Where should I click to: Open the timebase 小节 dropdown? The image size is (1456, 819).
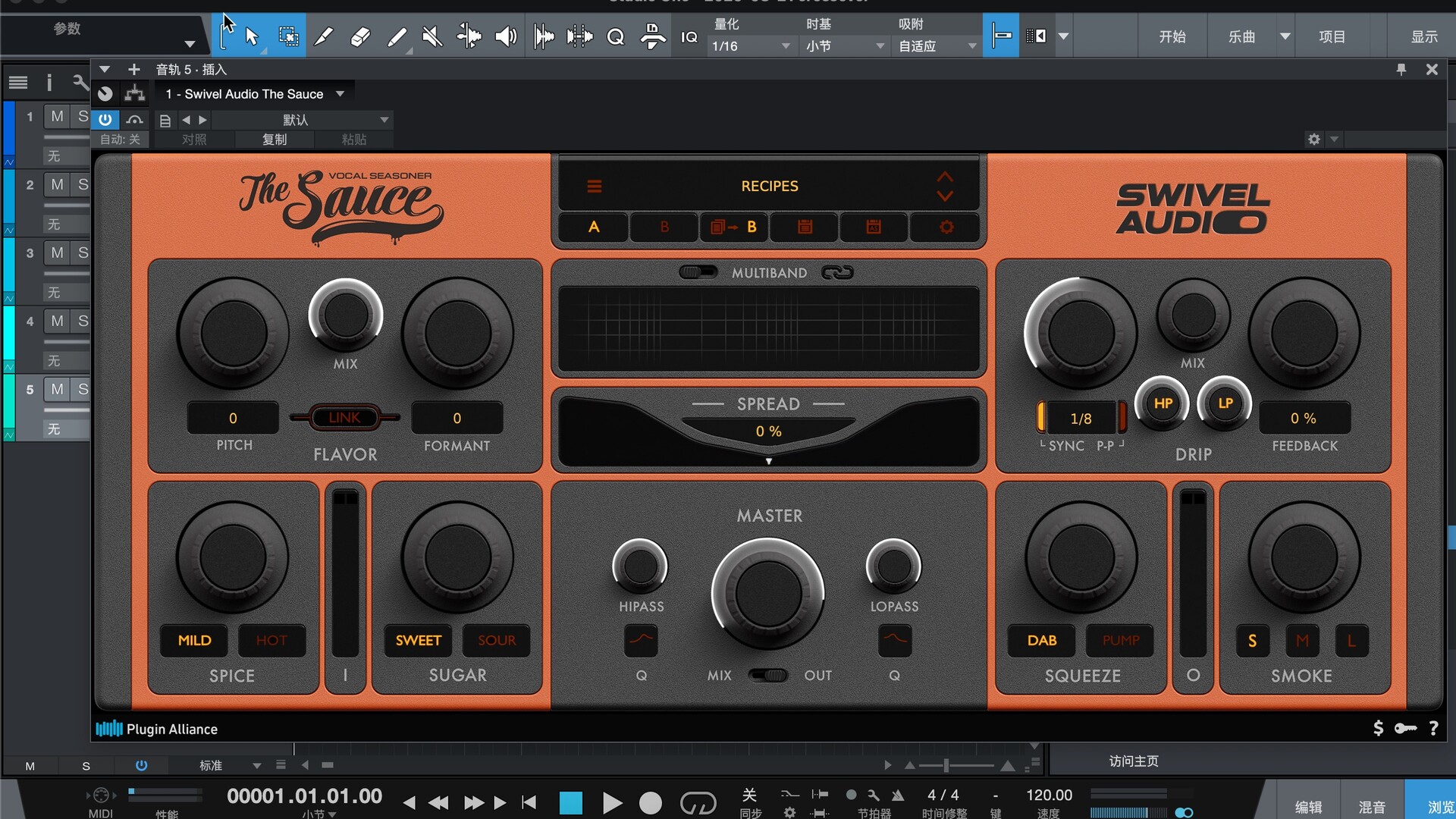(x=844, y=46)
